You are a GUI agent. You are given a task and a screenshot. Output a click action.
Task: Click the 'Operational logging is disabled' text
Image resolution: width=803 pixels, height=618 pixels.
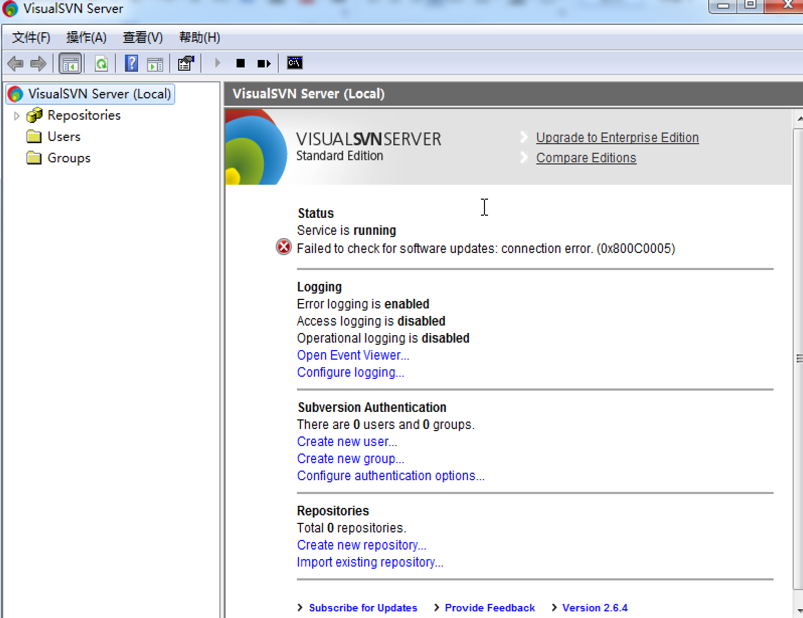pos(383,338)
